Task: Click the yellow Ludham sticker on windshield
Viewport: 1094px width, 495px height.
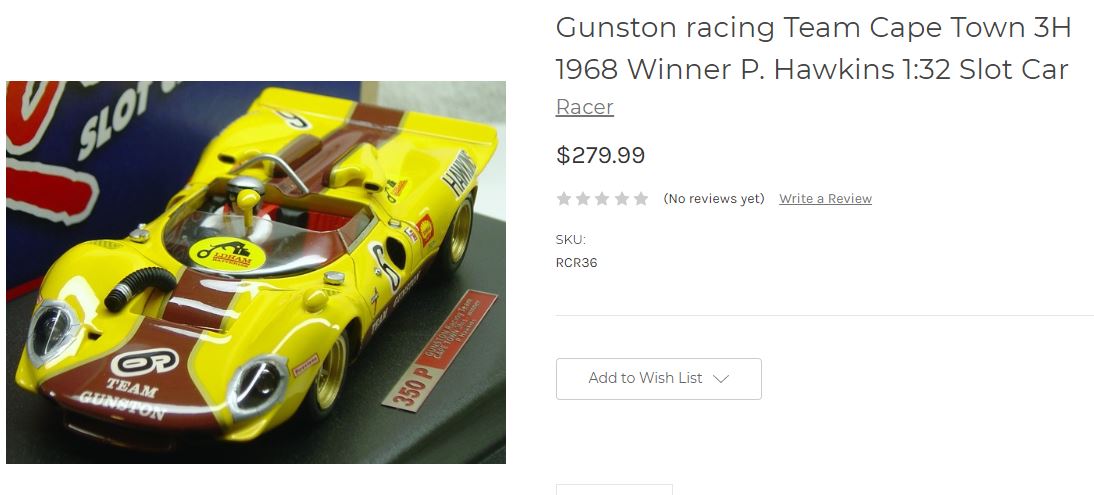Action: point(227,254)
